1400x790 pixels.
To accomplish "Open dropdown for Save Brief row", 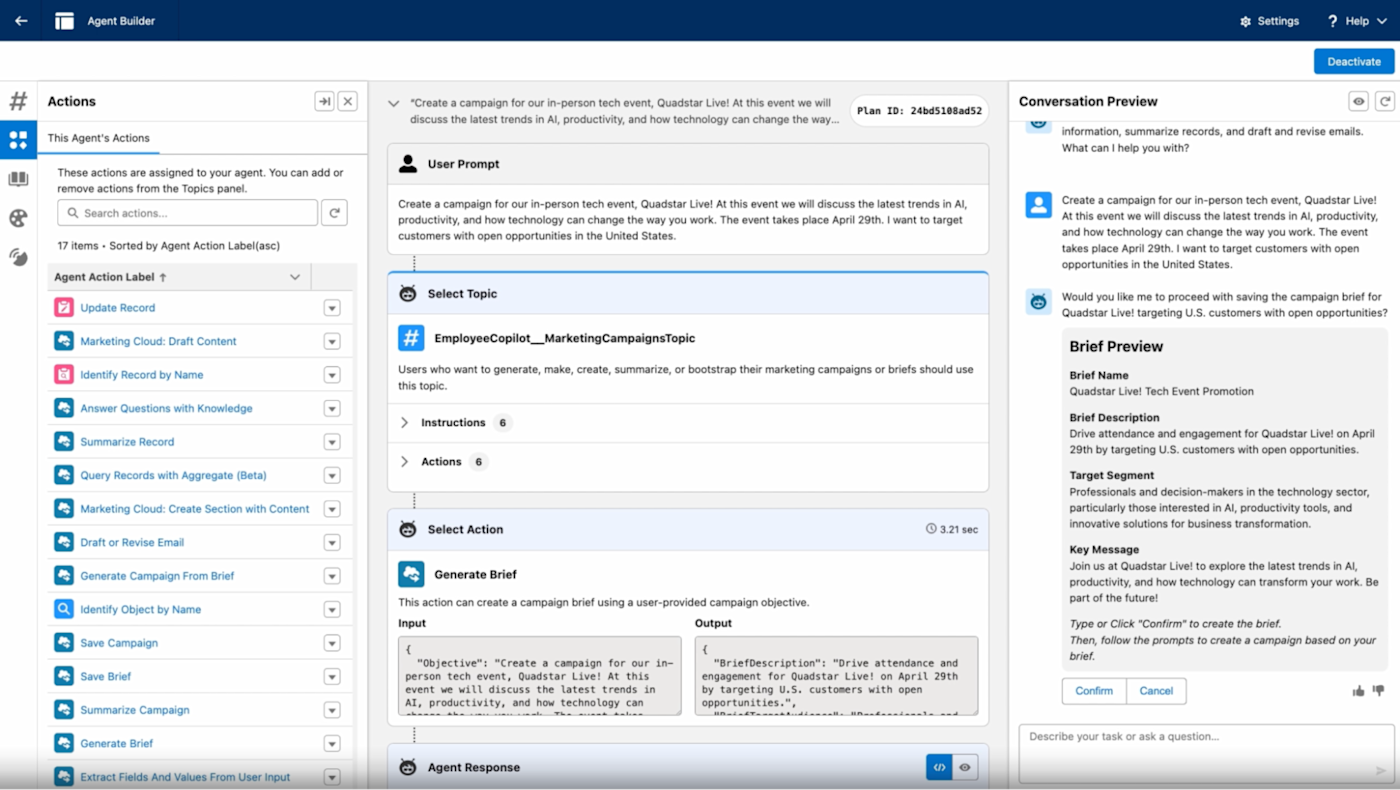I will (332, 676).
